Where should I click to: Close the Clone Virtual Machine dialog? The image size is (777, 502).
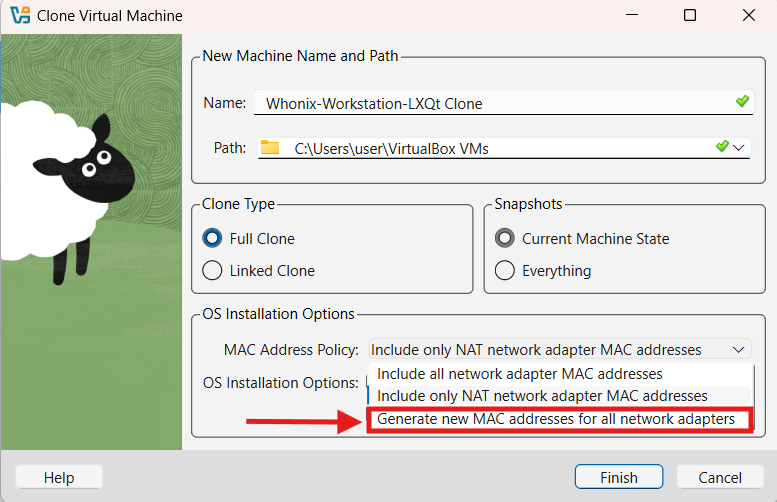tap(748, 16)
